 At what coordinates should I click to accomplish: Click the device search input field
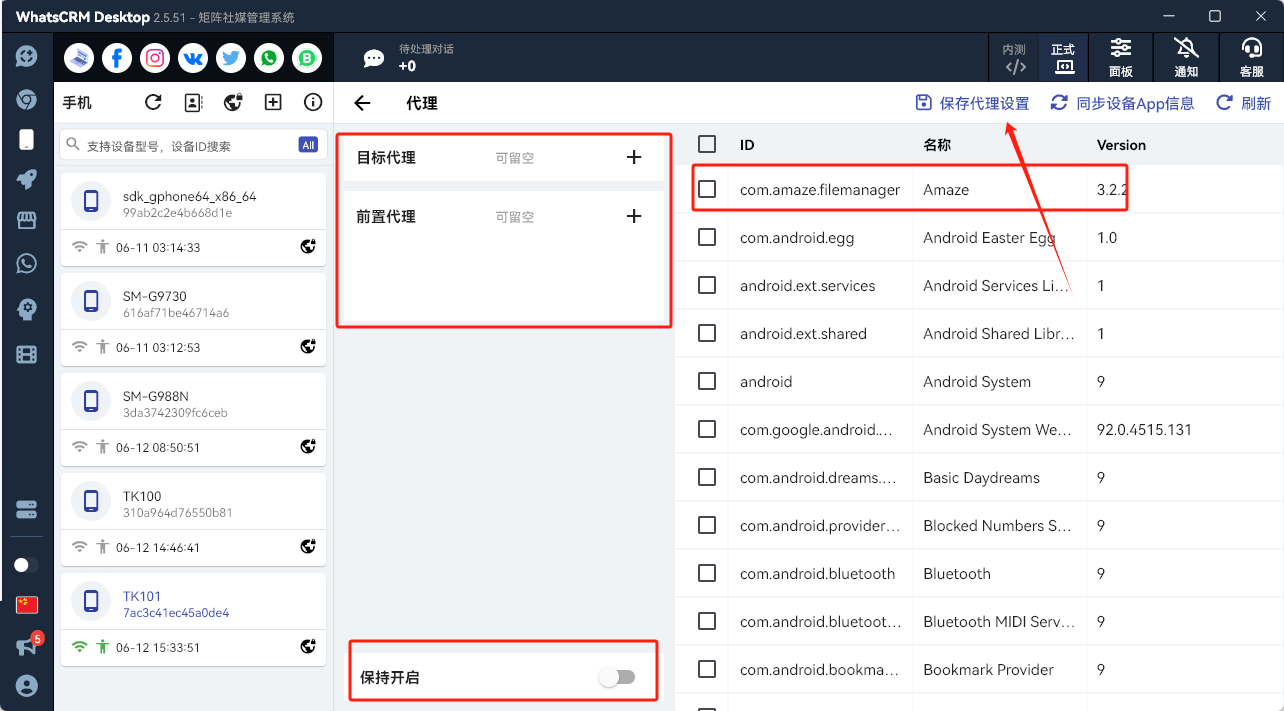(x=185, y=145)
